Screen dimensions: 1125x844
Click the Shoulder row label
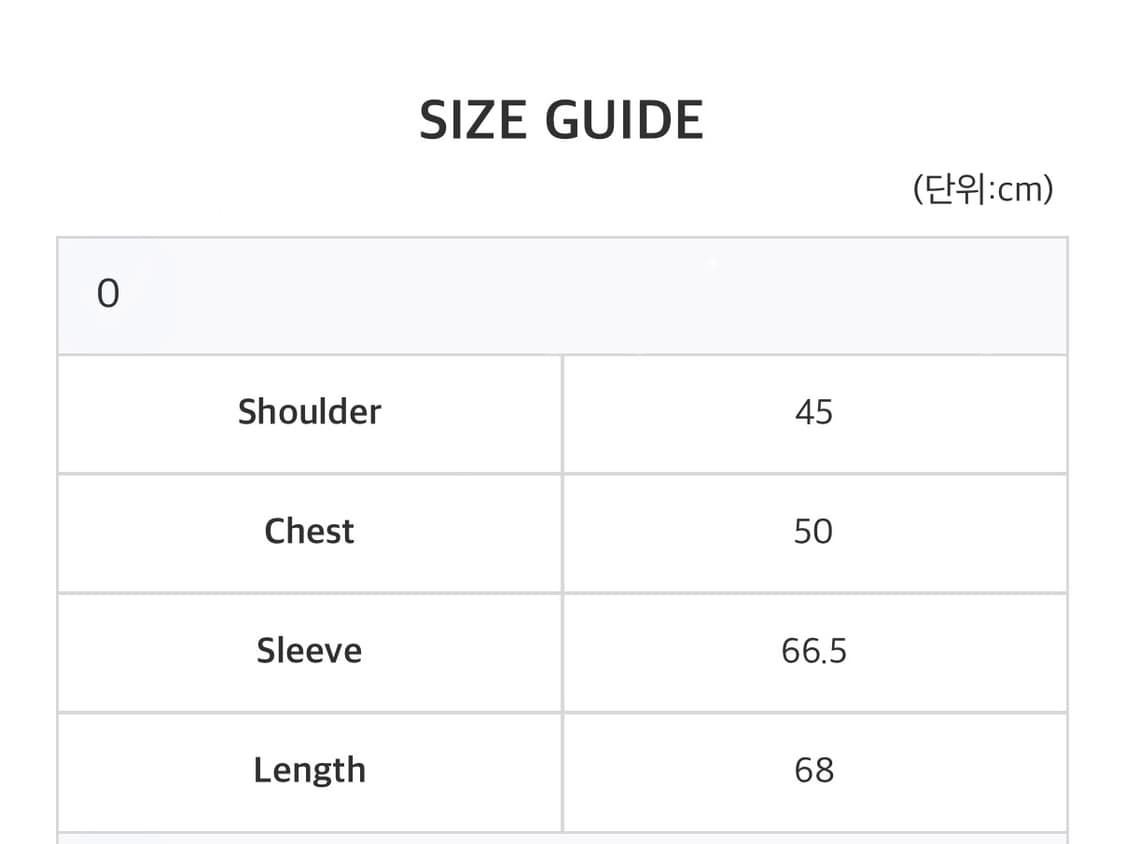pos(309,412)
